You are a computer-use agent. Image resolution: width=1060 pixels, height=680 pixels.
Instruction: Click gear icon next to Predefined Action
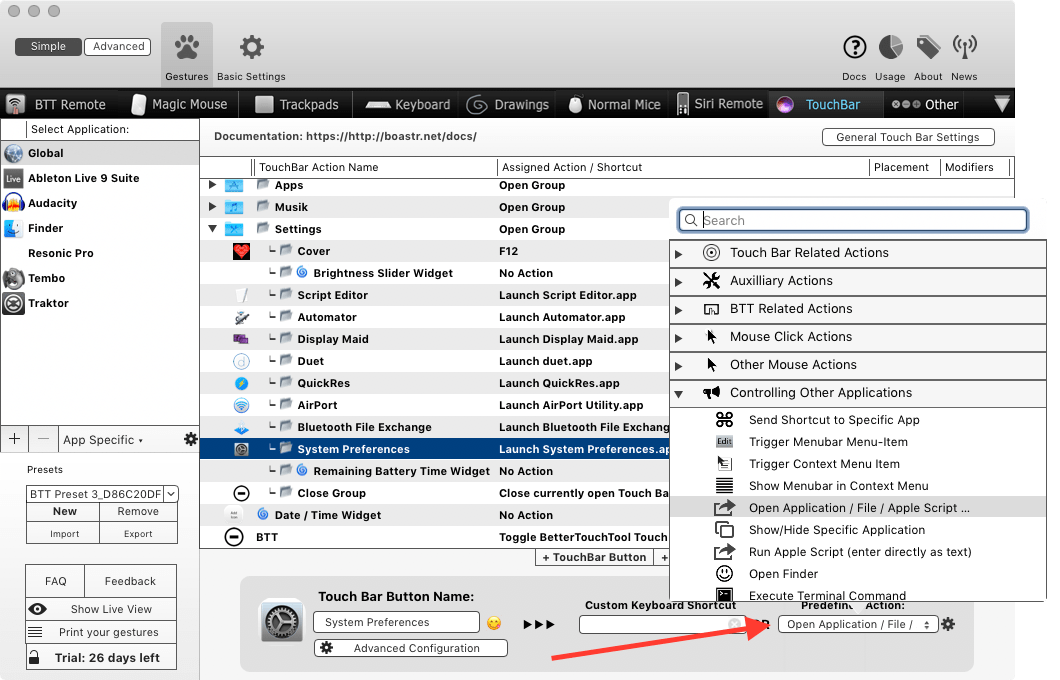point(948,624)
